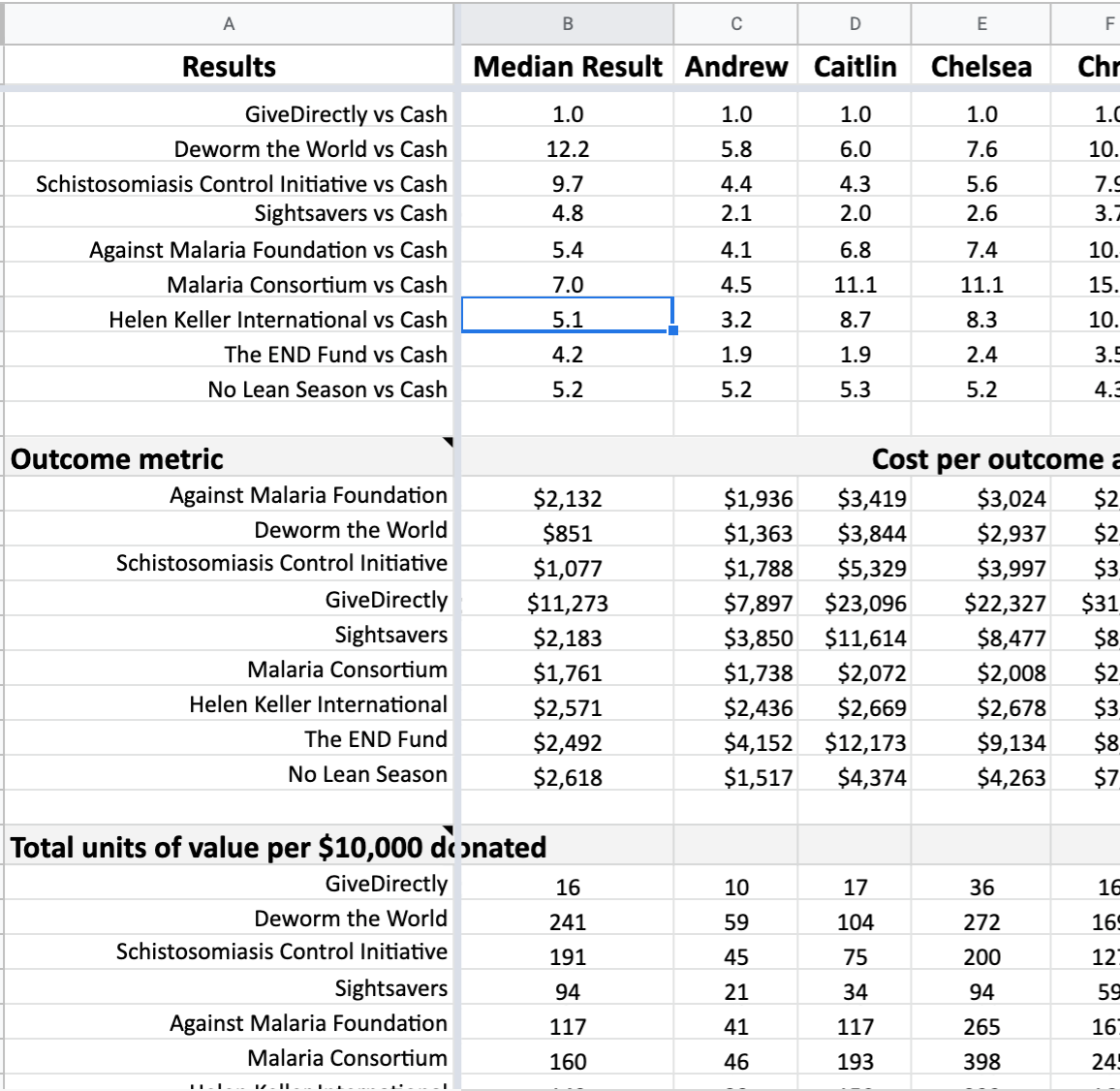Select column E header
This screenshot has width=1120, height=1091.
(x=981, y=23)
